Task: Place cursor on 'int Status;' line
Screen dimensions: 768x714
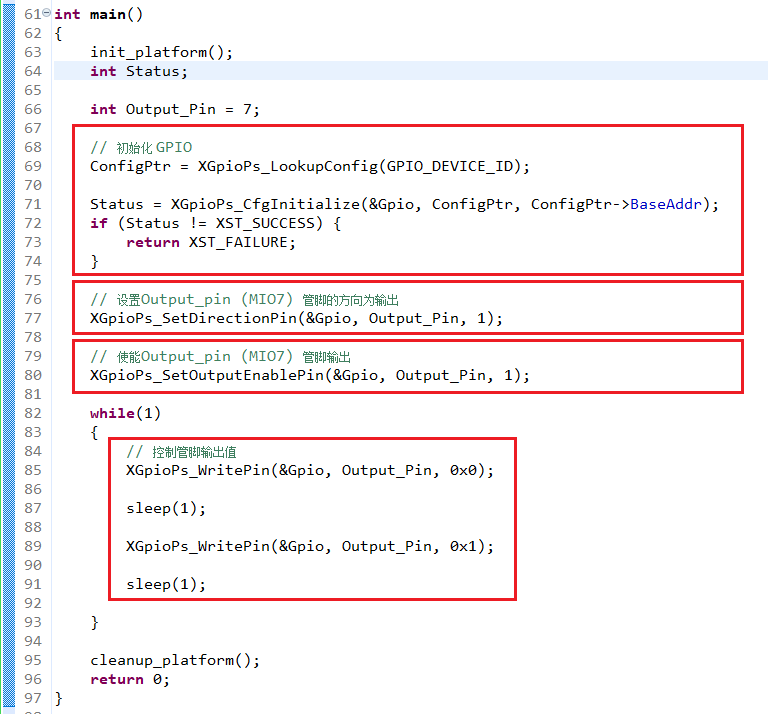Action: click(139, 71)
